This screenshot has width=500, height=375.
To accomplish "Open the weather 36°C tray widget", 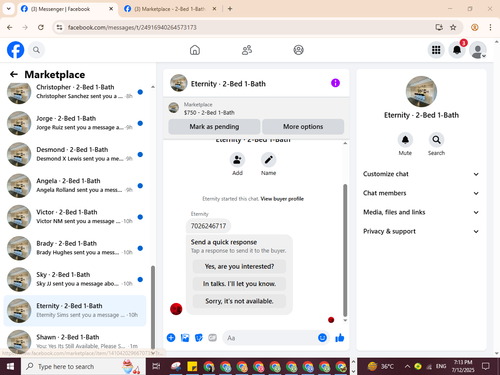I will point(380,367).
